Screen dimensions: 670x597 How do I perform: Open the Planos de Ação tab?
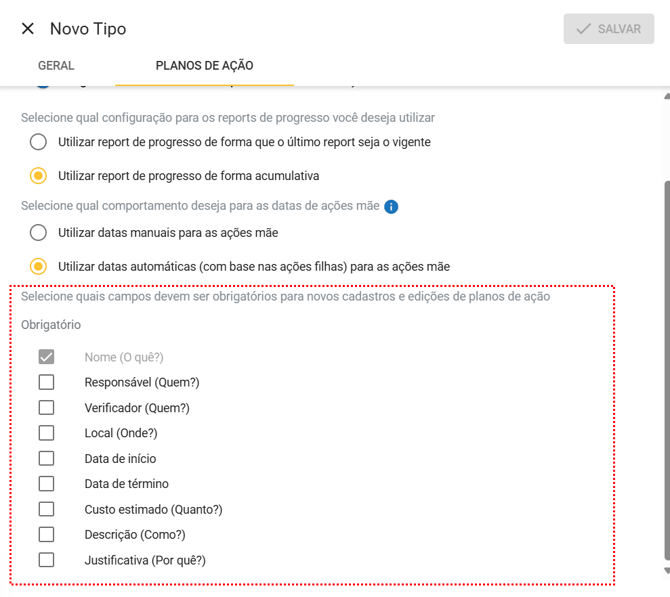click(204, 66)
